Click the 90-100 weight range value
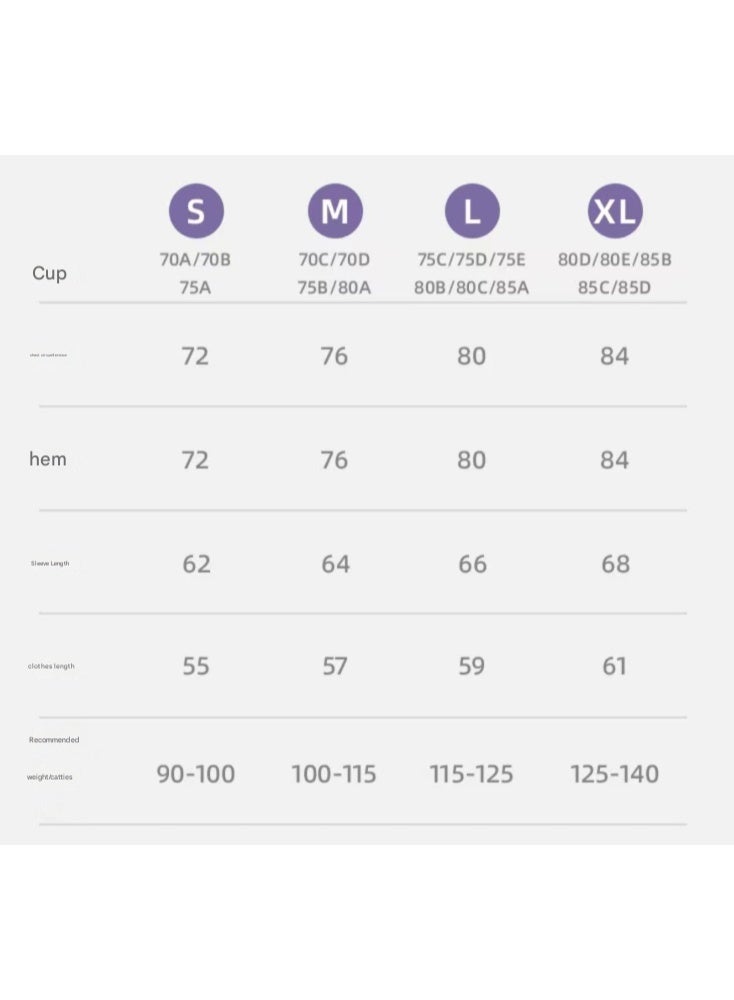This screenshot has width=734, height=1000. click(x=196, y=774)
